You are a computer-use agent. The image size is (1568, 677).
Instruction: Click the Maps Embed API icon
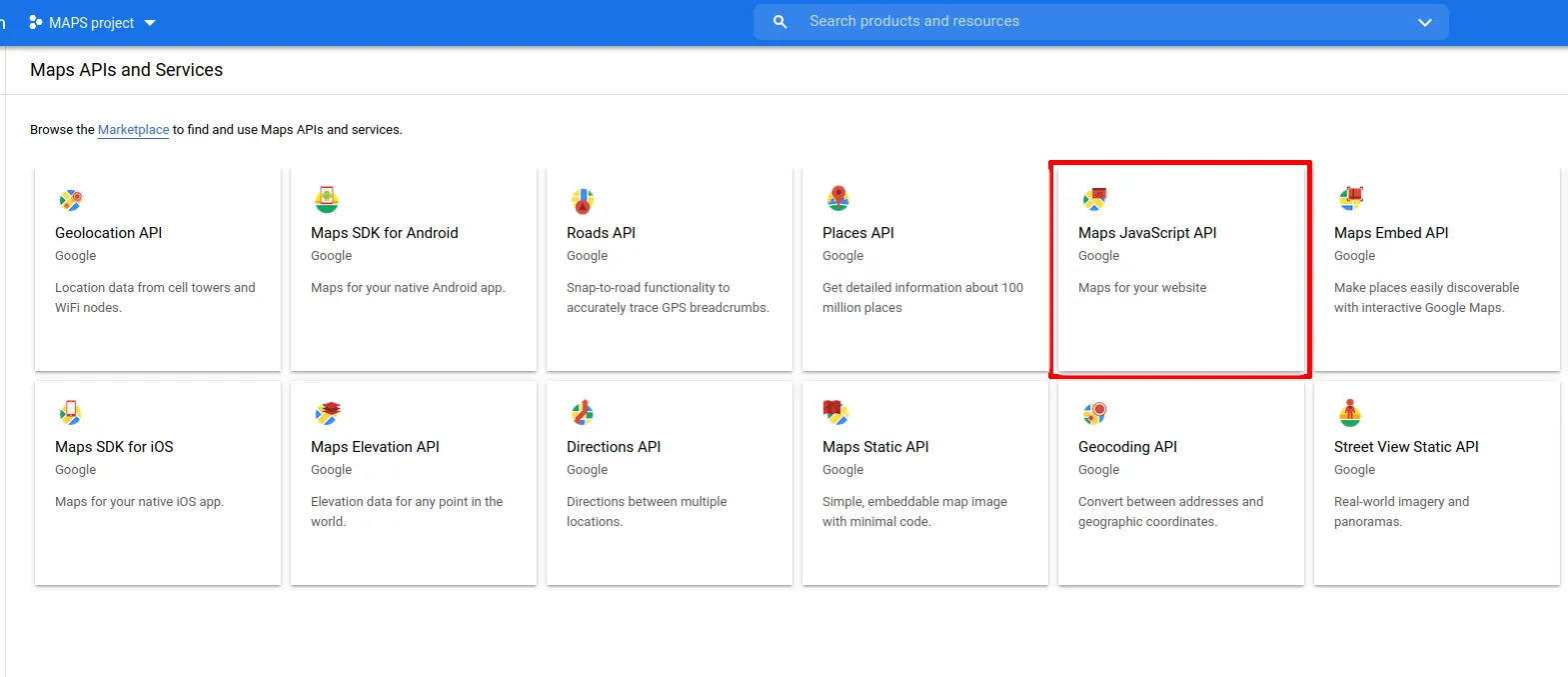point(1350,199)
